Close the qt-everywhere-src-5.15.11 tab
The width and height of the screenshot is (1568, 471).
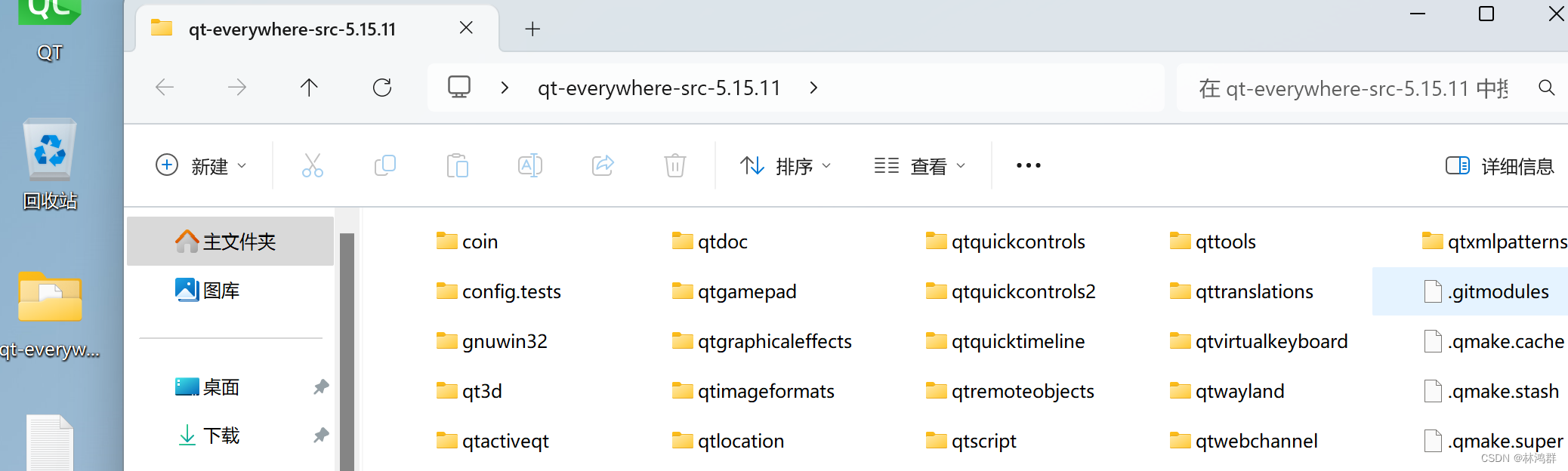point(466,28)
